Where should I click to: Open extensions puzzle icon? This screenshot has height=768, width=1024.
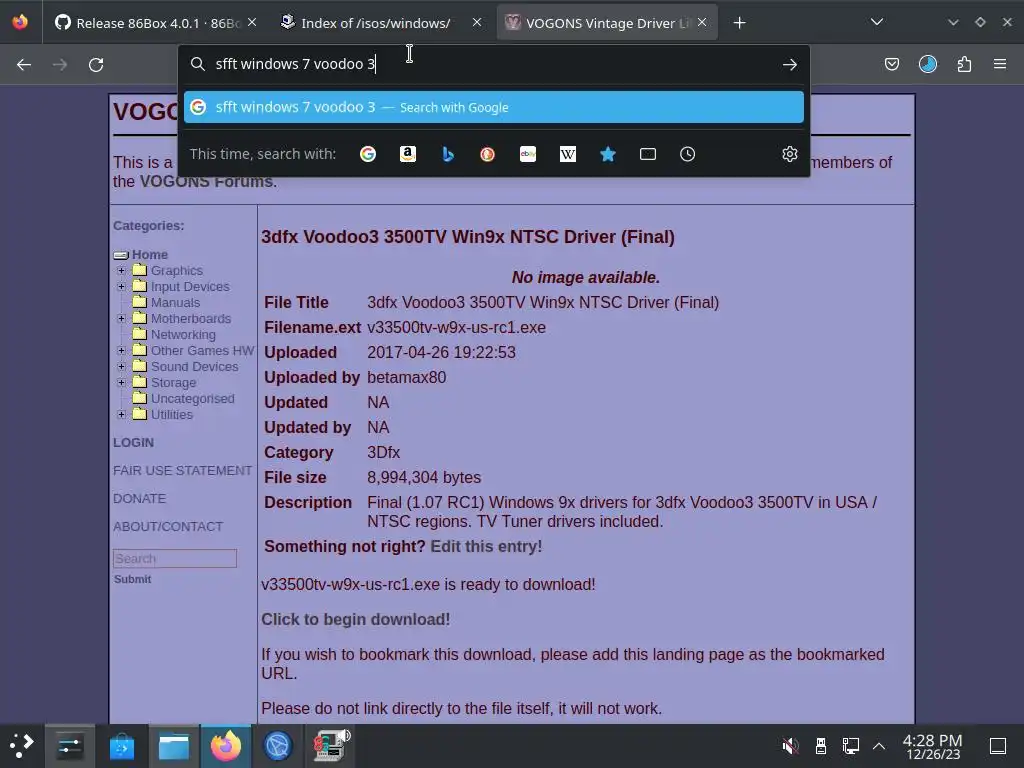[964, 64]
